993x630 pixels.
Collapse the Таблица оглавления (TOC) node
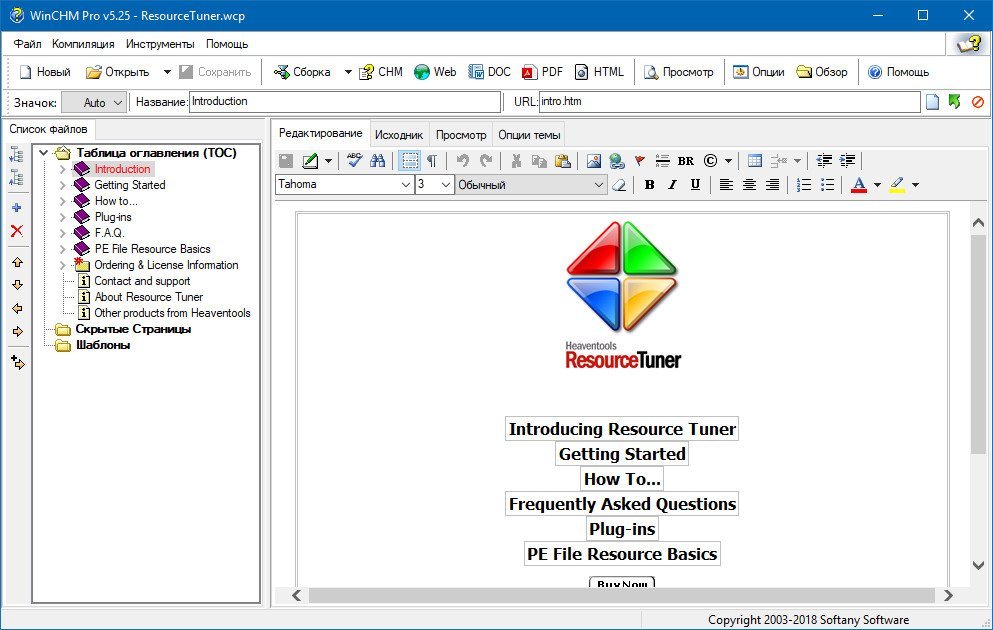44,153
